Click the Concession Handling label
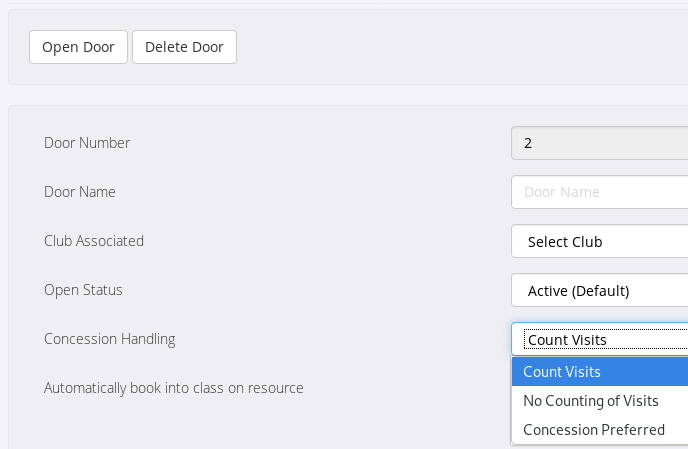Screen dimensions: 688x449 (109, 339)
